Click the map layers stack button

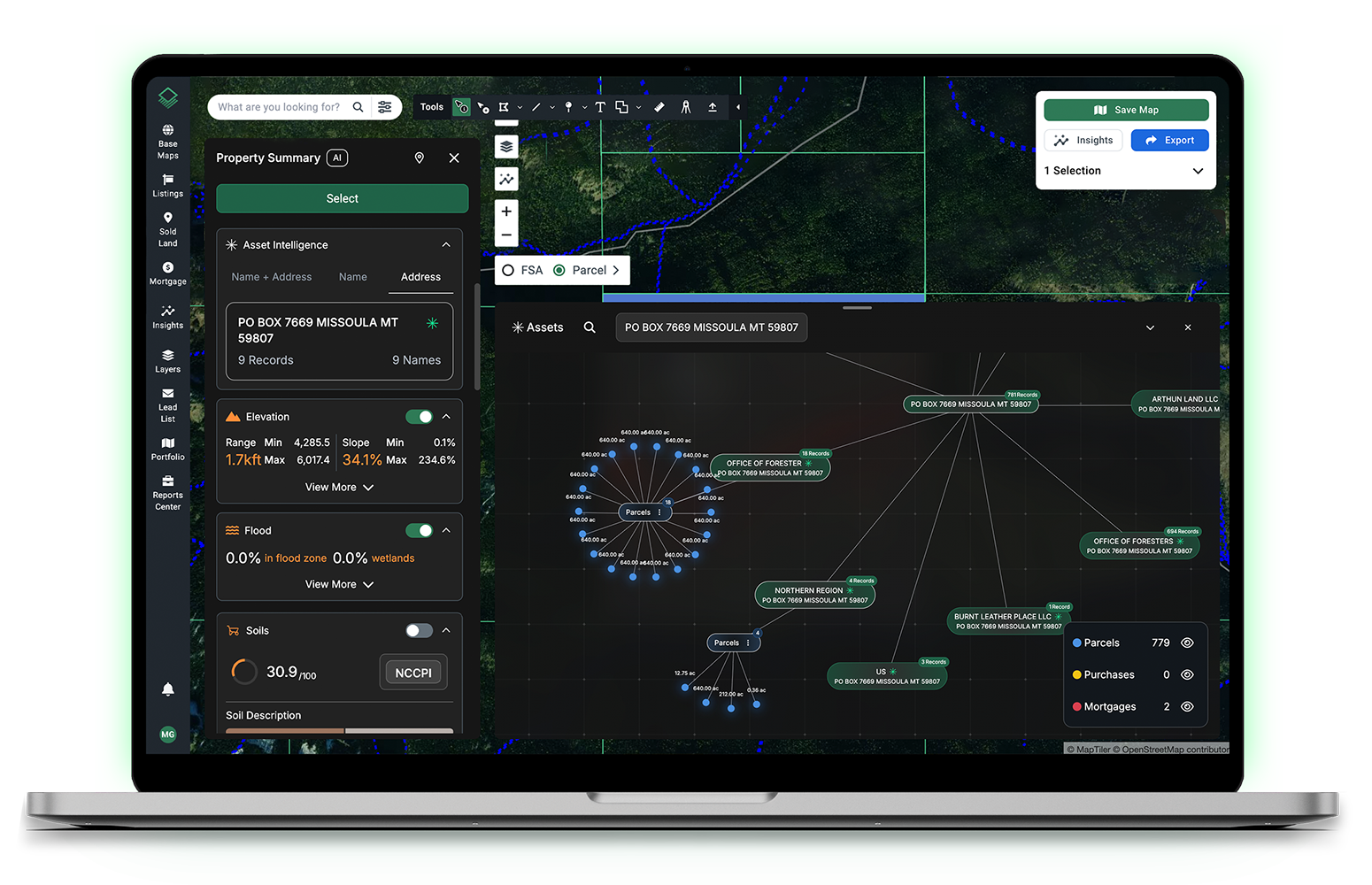coord(506,147)
